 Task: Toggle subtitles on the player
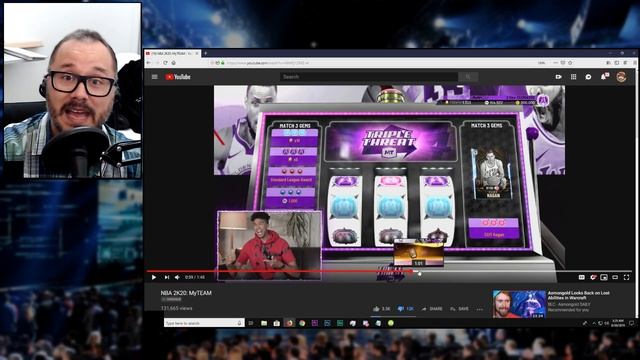click(x=582, y=278)
